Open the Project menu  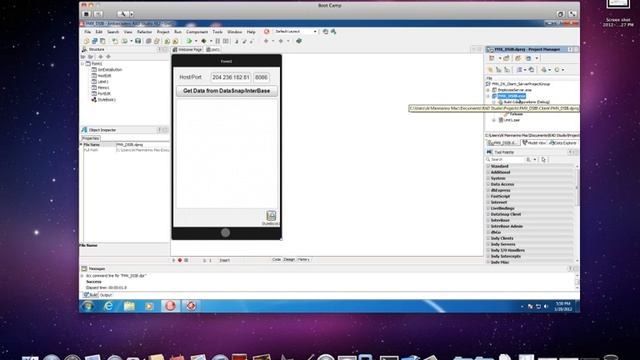[163, 32]
